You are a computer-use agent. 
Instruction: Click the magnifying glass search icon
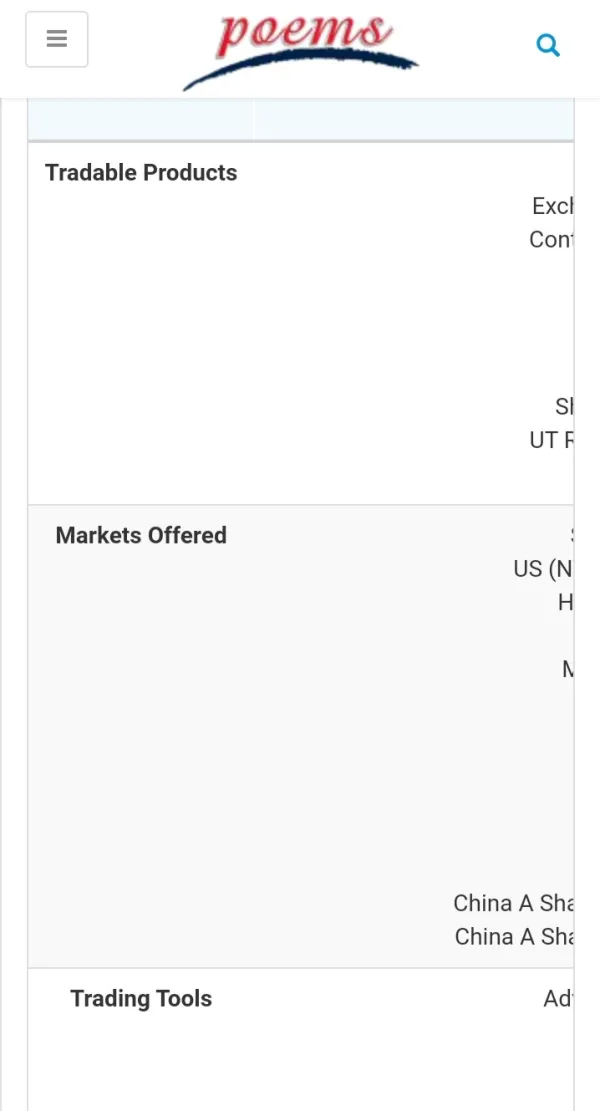coord(548,45)
